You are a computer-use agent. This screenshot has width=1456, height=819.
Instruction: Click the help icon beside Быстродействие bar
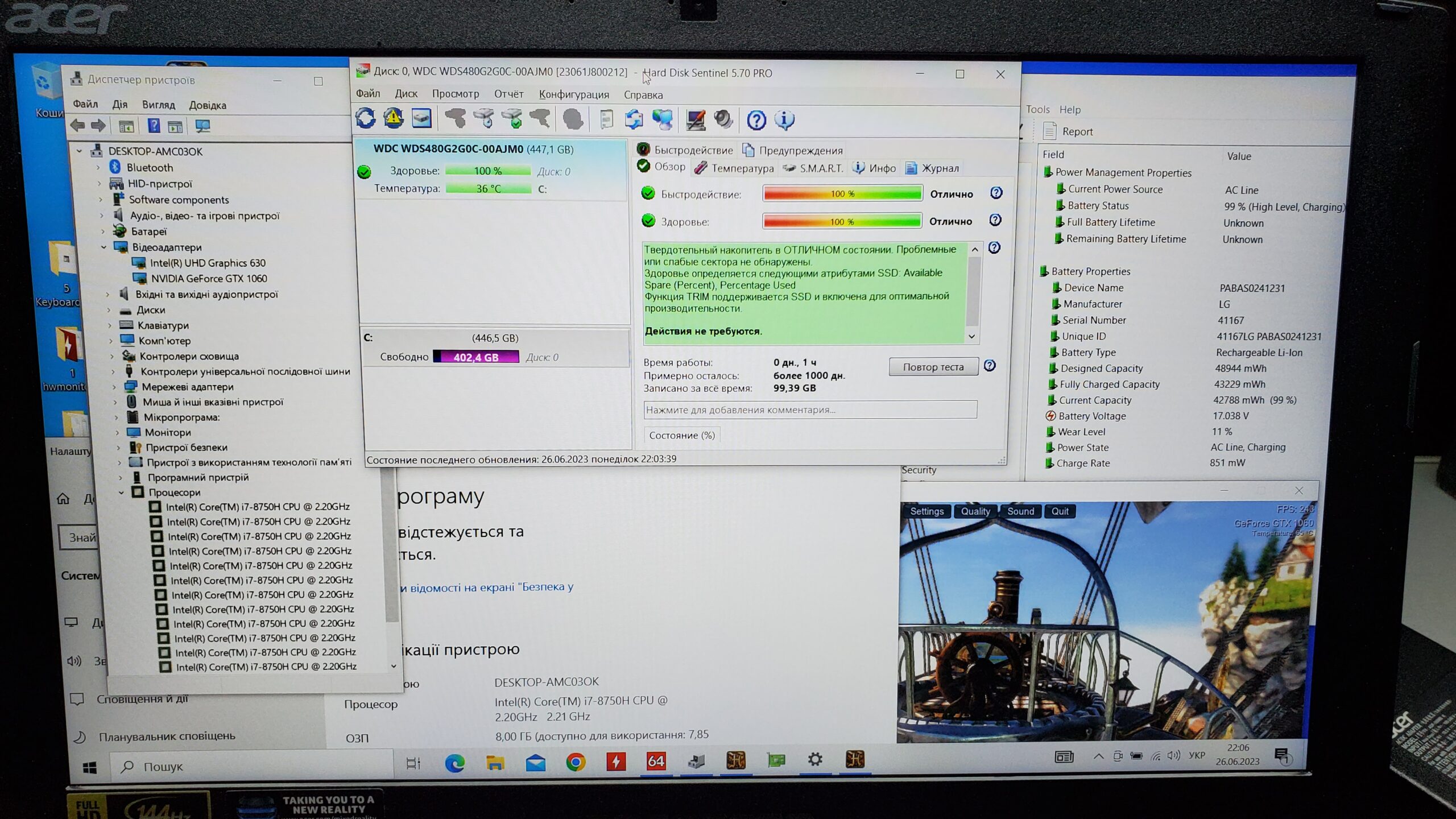pos(996,193)
